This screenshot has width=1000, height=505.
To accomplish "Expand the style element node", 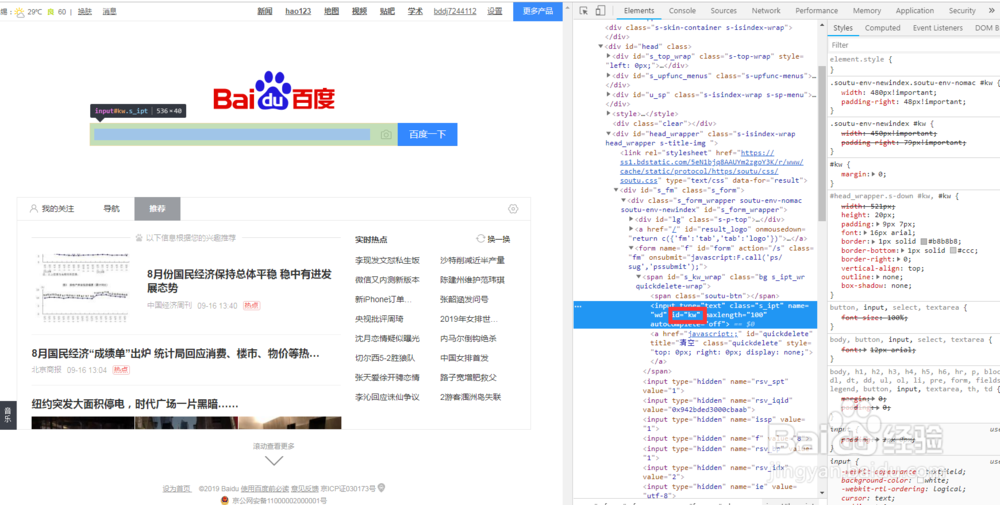I will click(608, 113).
